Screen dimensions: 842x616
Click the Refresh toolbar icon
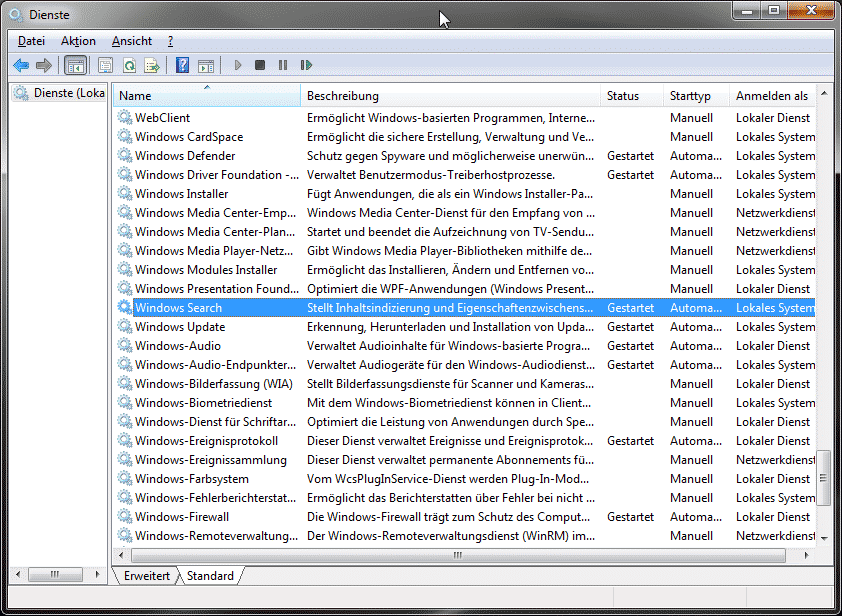point(129,66)
